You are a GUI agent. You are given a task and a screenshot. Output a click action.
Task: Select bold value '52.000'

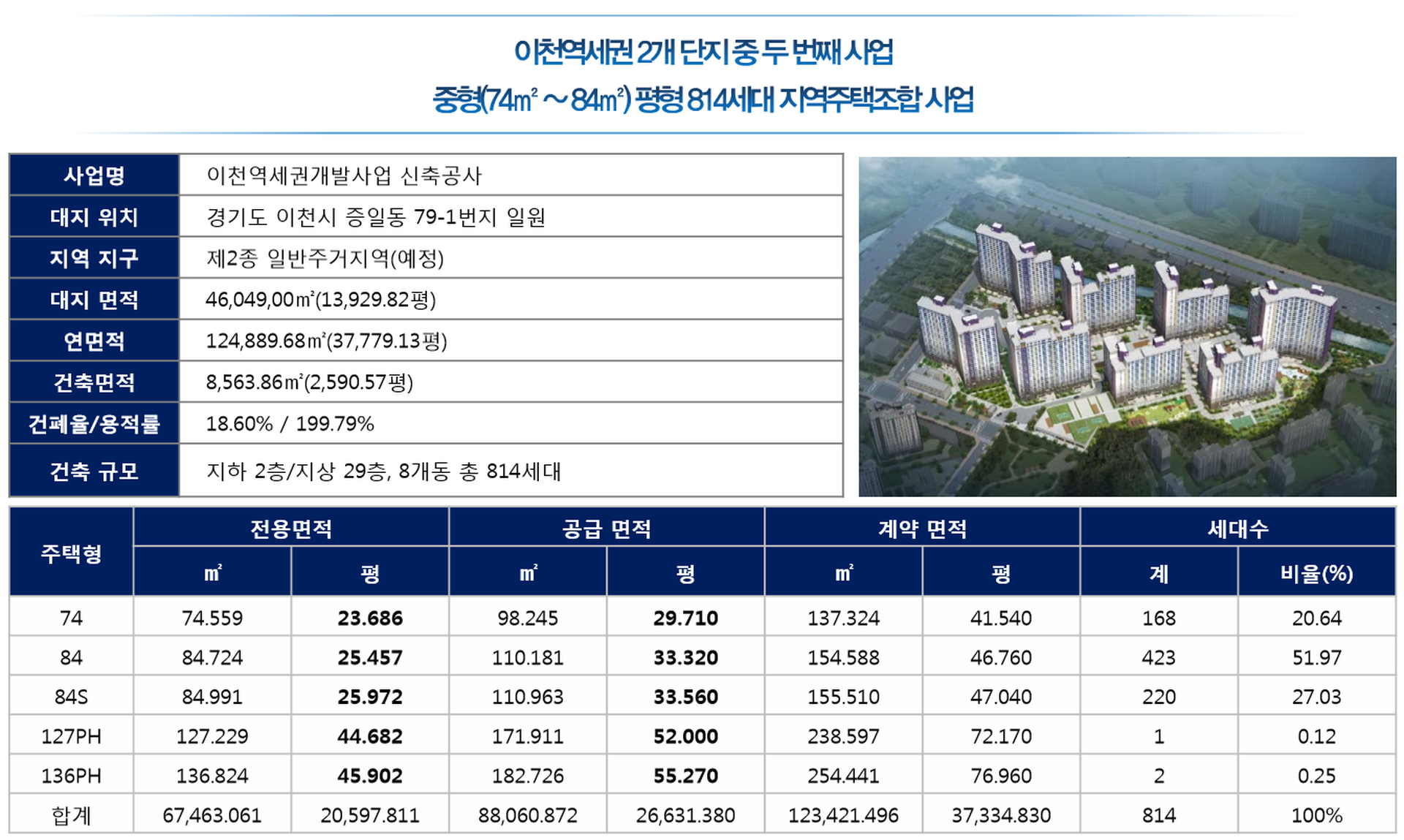pyautogui.click(x=686, y=736)
